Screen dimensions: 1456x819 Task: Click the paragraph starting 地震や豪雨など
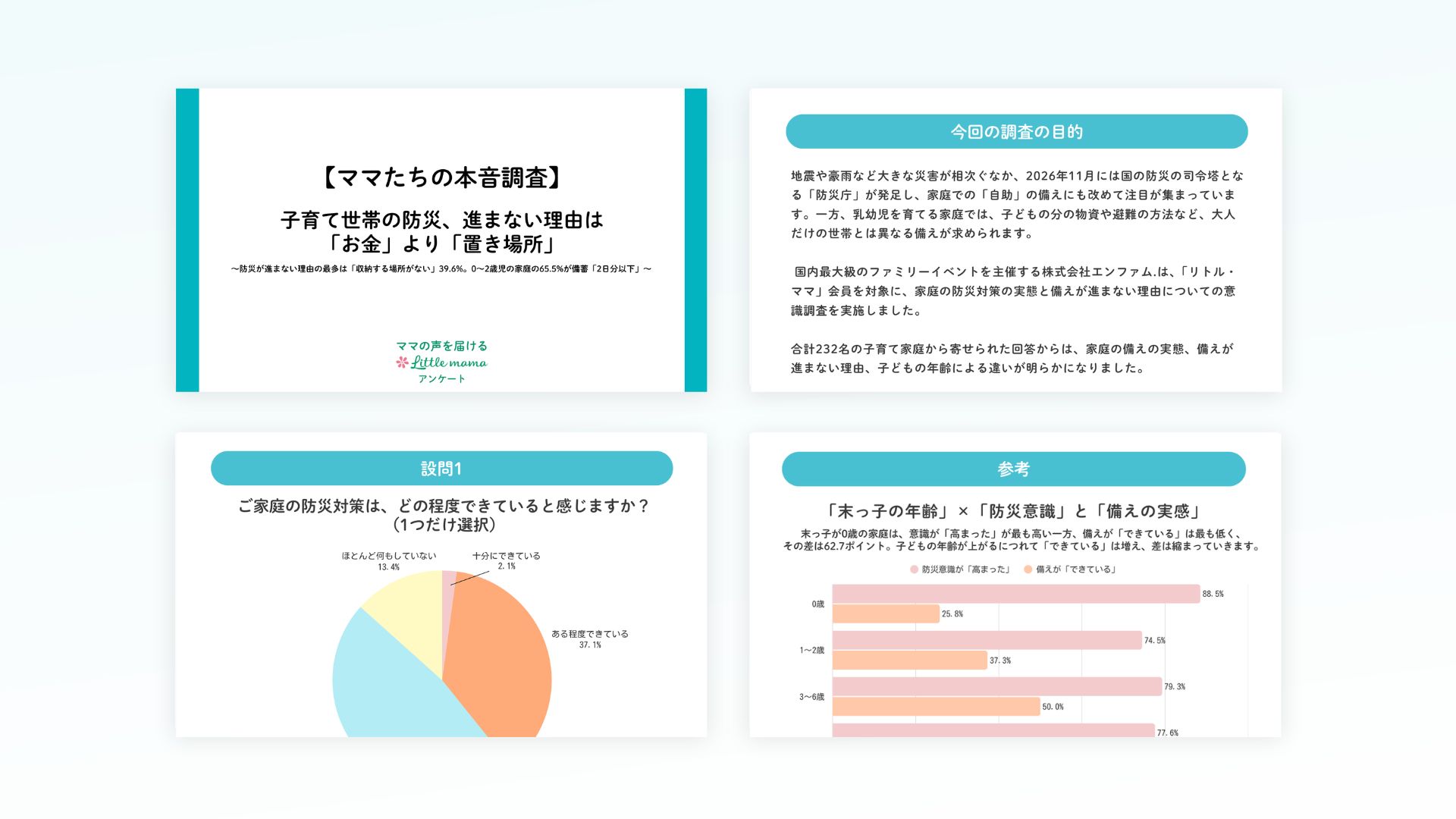click(x=1017, y=205)
